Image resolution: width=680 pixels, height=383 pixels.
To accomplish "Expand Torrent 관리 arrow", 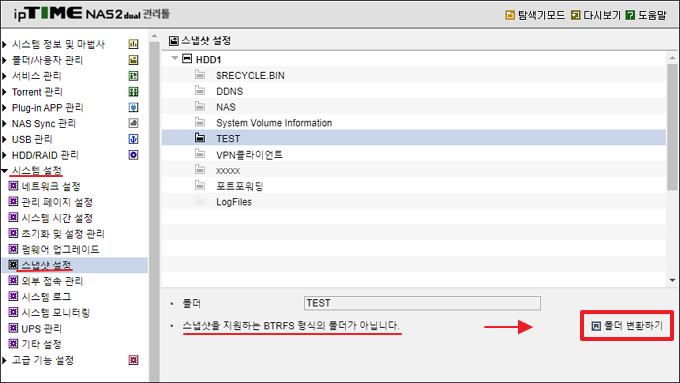I will (x=4, y=92).
